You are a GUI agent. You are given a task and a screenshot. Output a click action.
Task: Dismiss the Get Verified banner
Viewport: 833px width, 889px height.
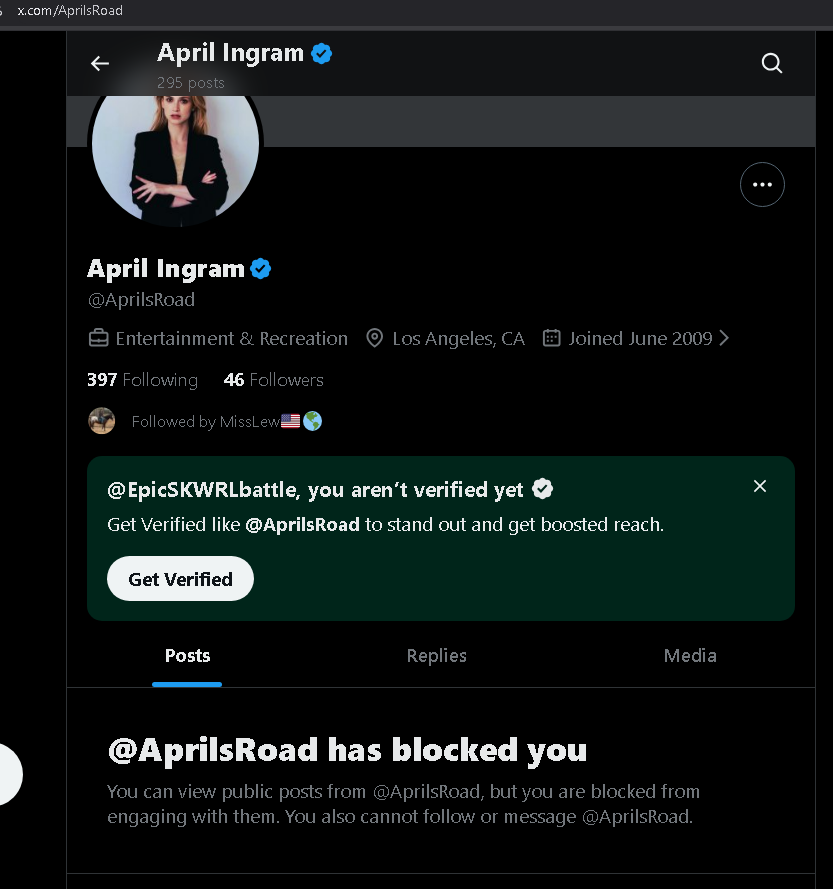point(760,486)
